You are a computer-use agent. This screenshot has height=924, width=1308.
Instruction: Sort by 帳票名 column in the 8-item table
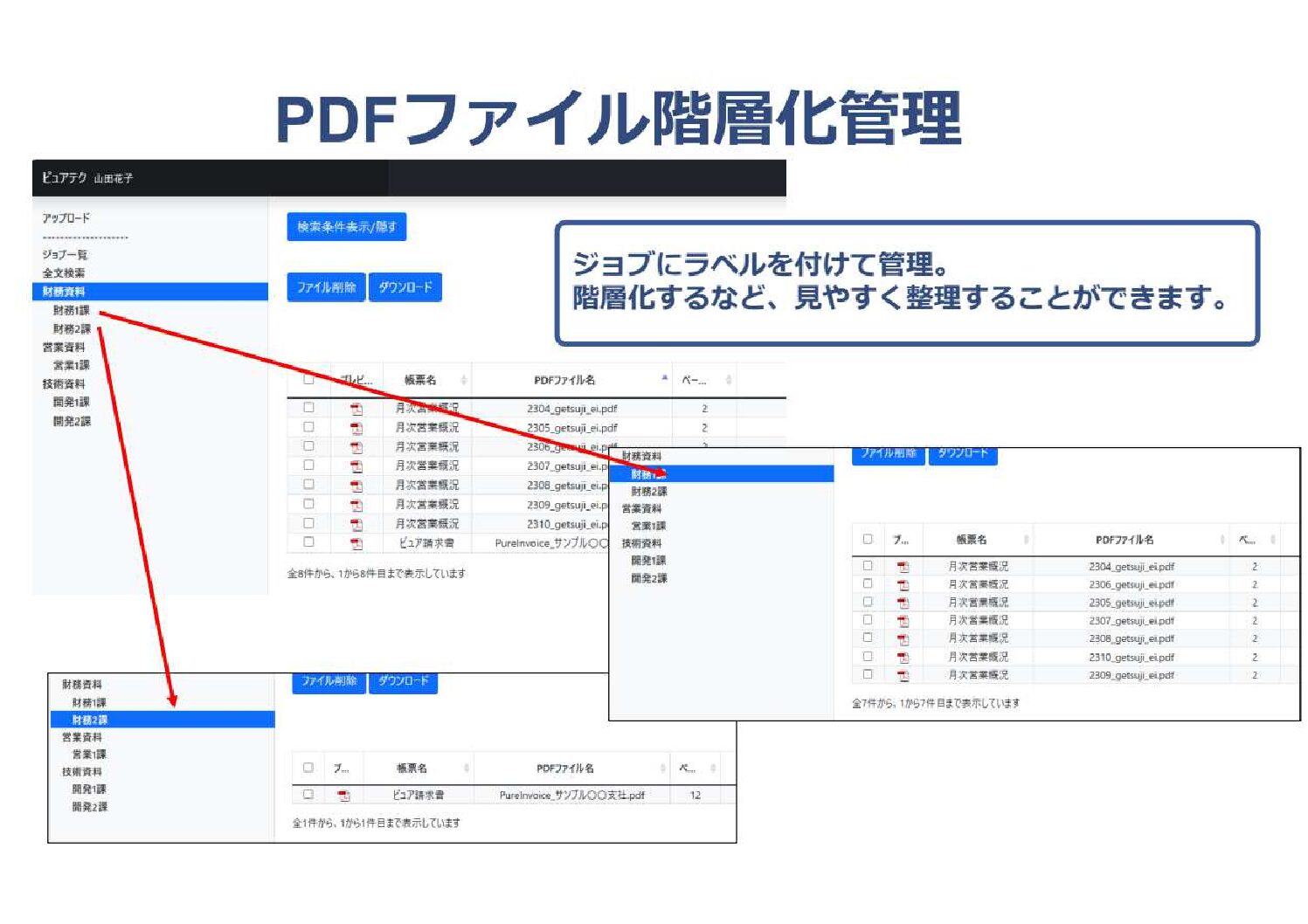click(x=420, y=380)
